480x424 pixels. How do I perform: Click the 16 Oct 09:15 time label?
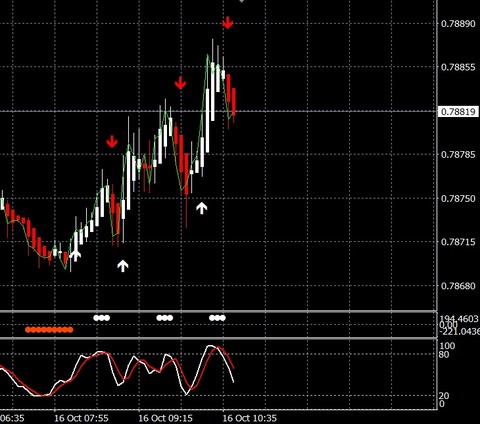click(166, 418)
